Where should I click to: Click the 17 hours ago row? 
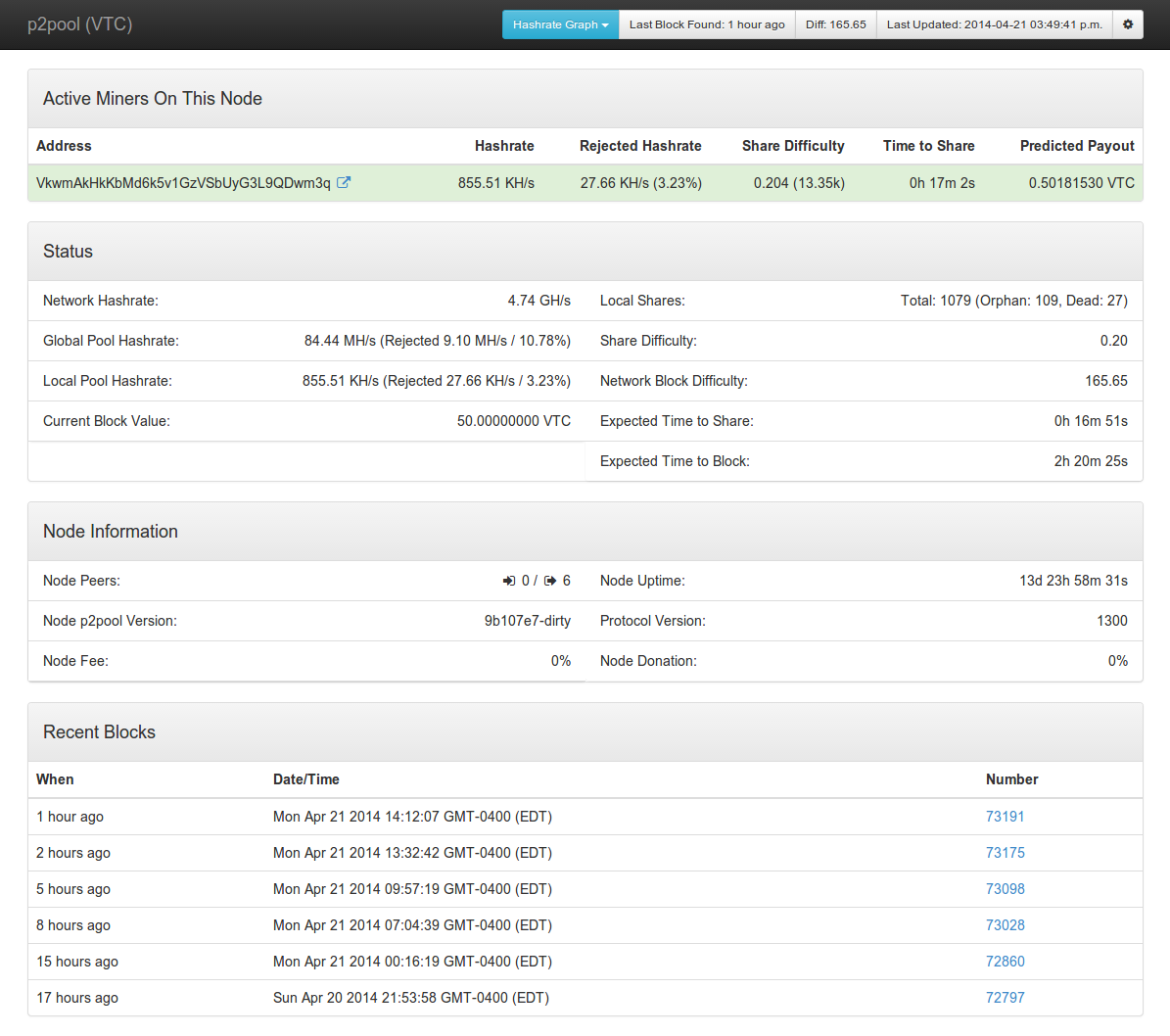(585, 998)
